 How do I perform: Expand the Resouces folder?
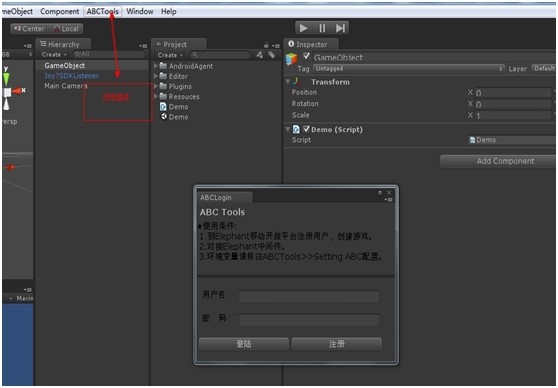[x=156, y=96]
